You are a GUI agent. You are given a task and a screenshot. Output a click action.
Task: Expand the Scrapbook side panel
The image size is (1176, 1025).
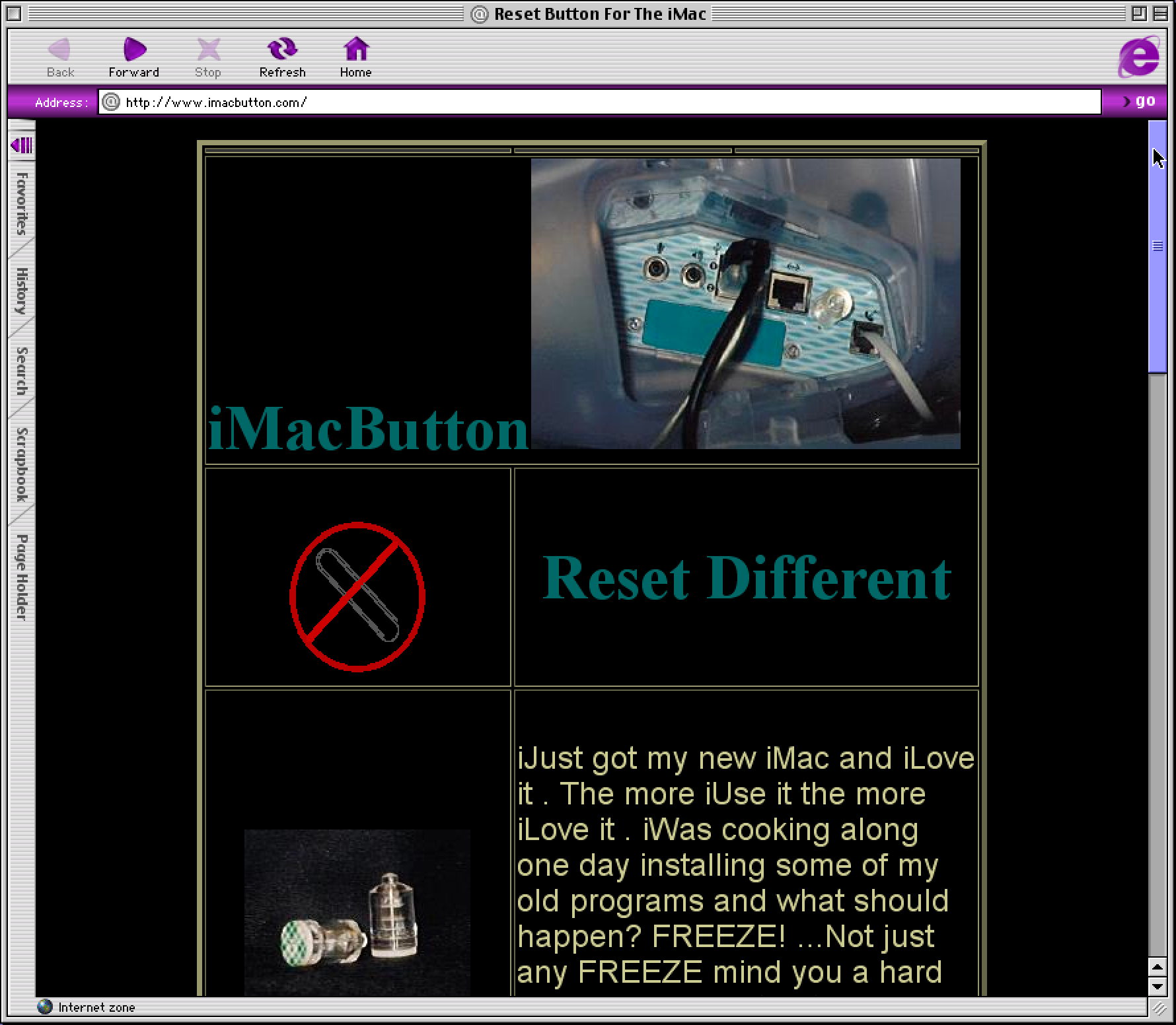[22, 464]
